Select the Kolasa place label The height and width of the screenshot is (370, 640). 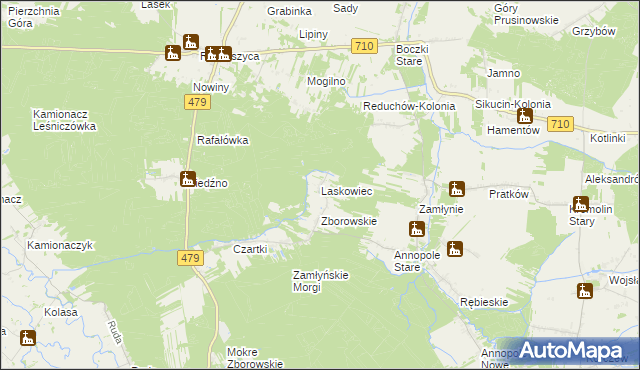point(61,312)
